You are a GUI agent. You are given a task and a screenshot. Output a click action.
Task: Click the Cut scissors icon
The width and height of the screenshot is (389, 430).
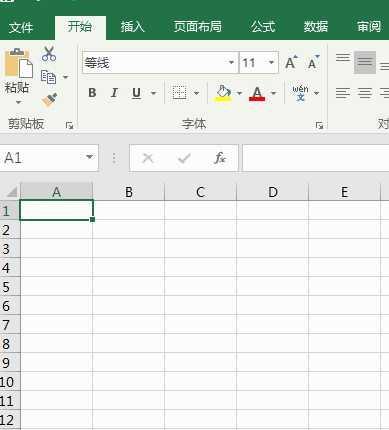click(49, 54)
